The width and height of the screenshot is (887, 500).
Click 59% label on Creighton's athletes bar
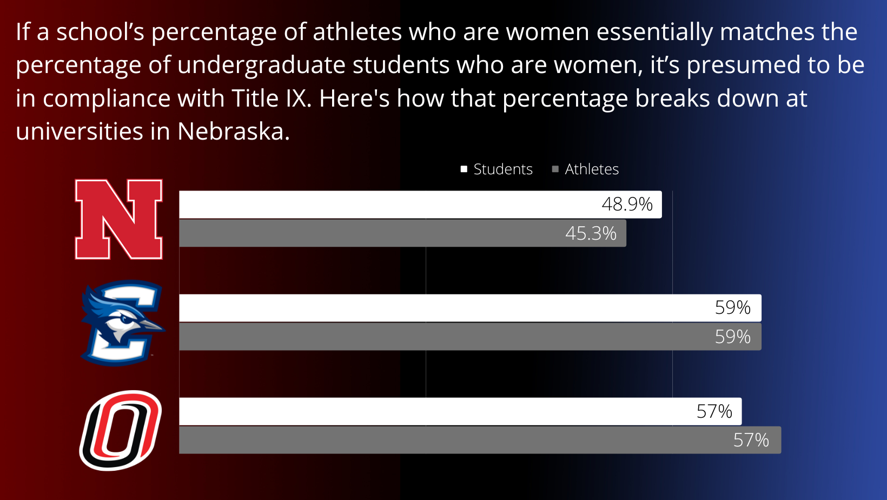coord(732,337)
